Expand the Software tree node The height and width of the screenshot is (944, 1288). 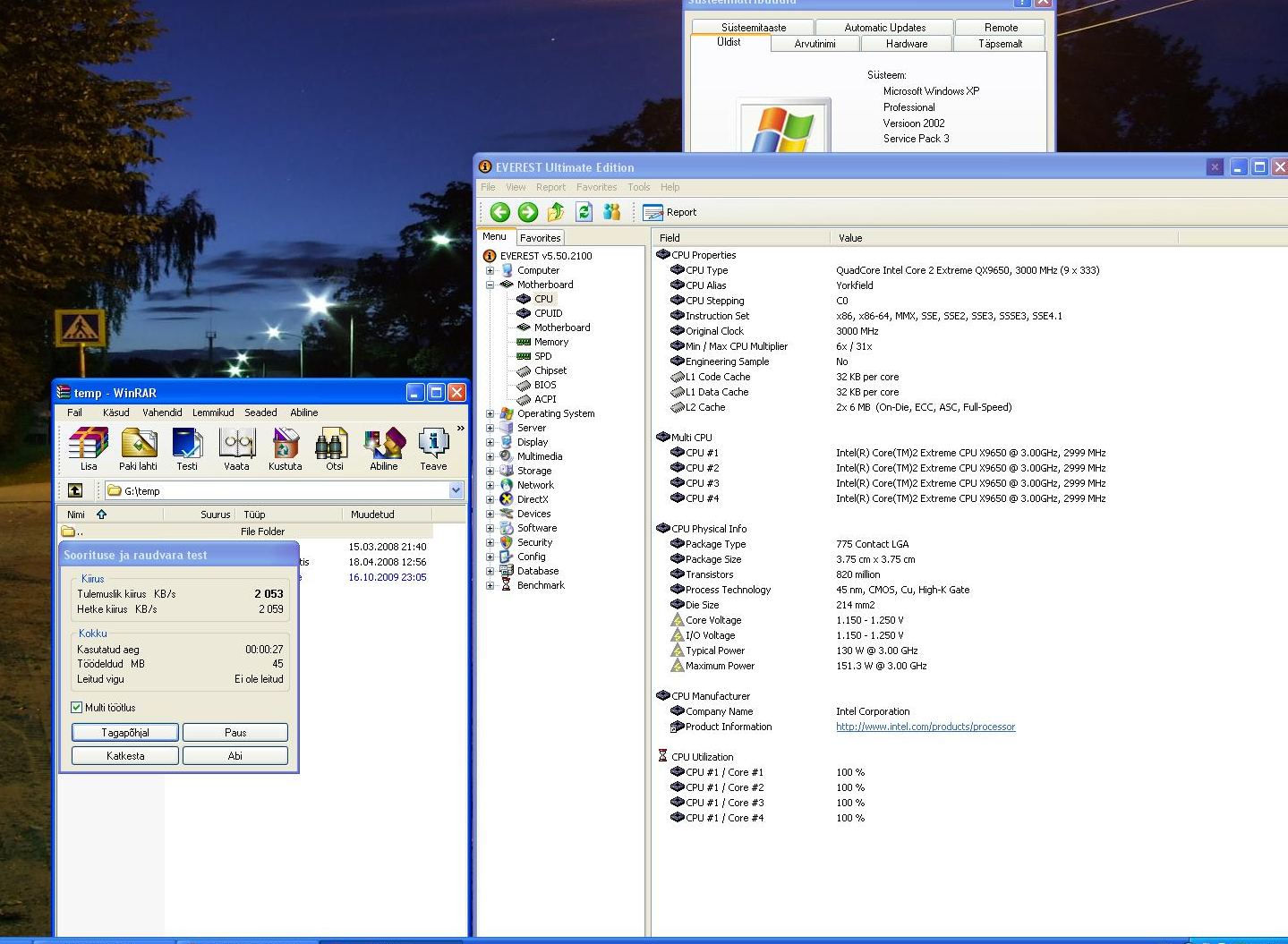490,528
